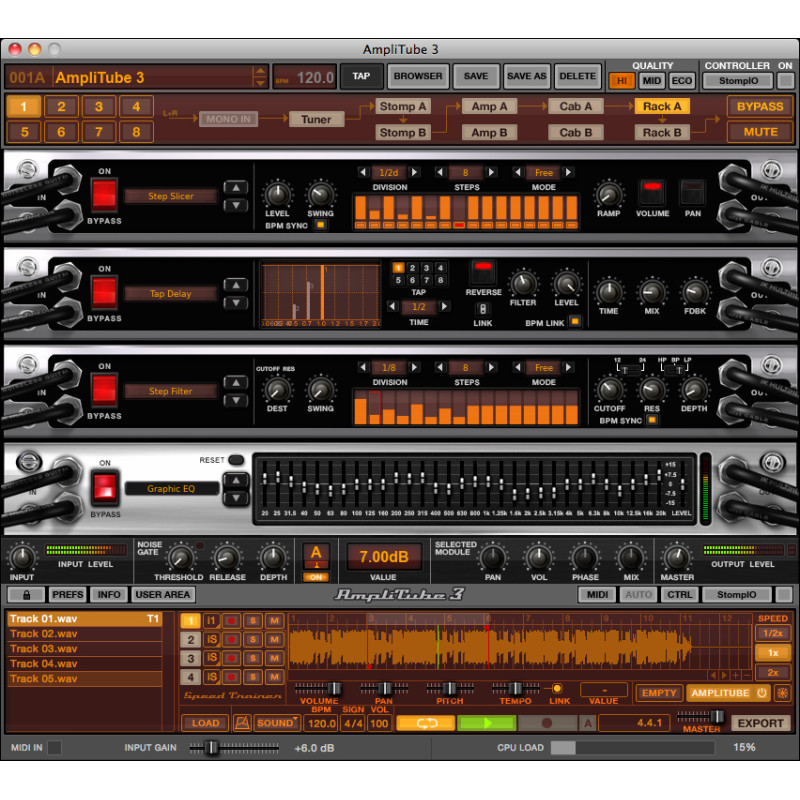The height and width of the screenshot is (800, 800).
Task: Select the Rack A signal chain tab
Action: tap(662, 106)
